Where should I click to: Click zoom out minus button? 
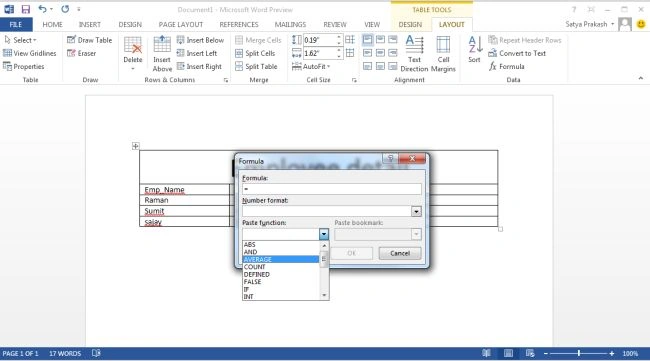546,353
